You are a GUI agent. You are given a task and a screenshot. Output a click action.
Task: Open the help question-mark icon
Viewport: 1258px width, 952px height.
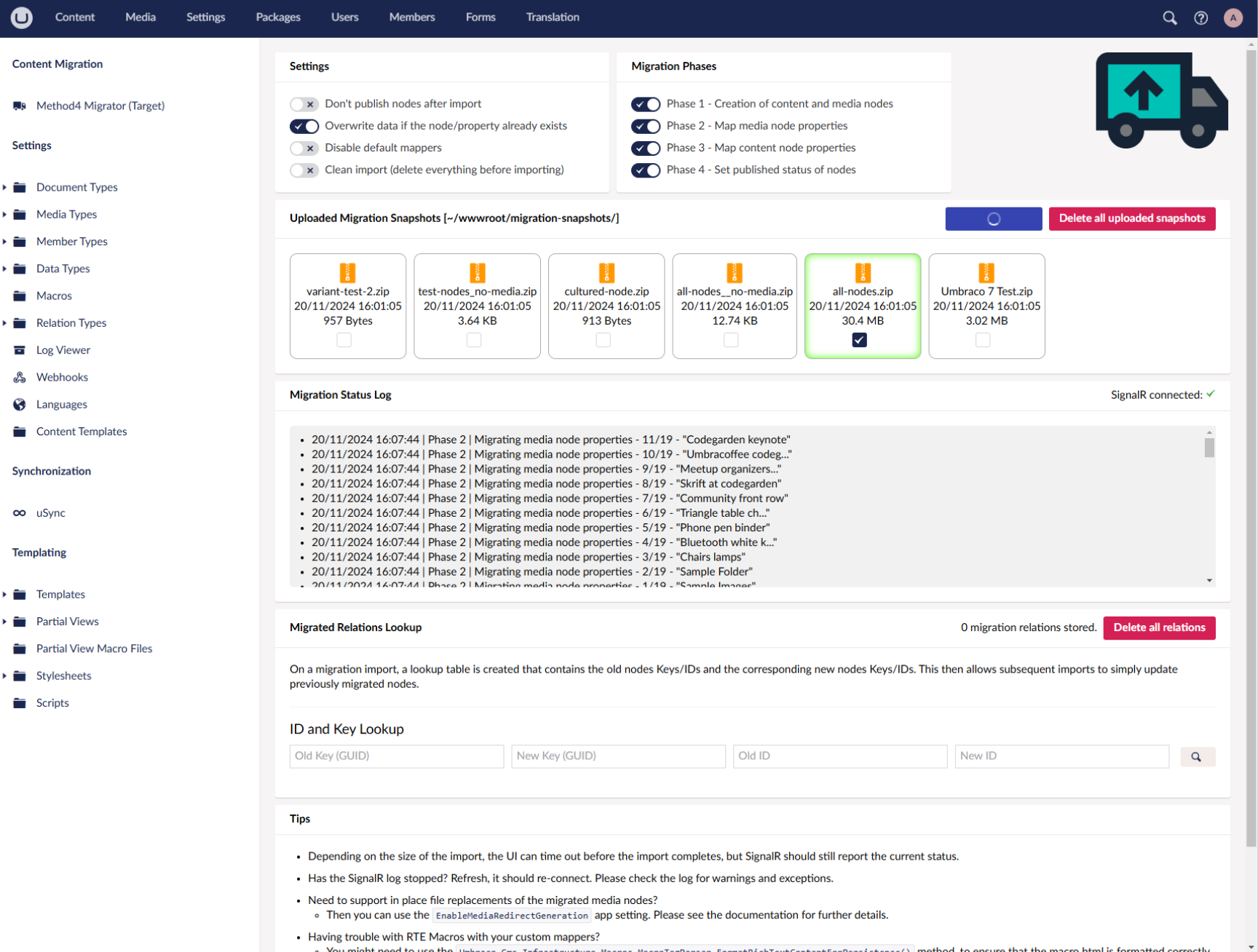(x=1201, y=17)
